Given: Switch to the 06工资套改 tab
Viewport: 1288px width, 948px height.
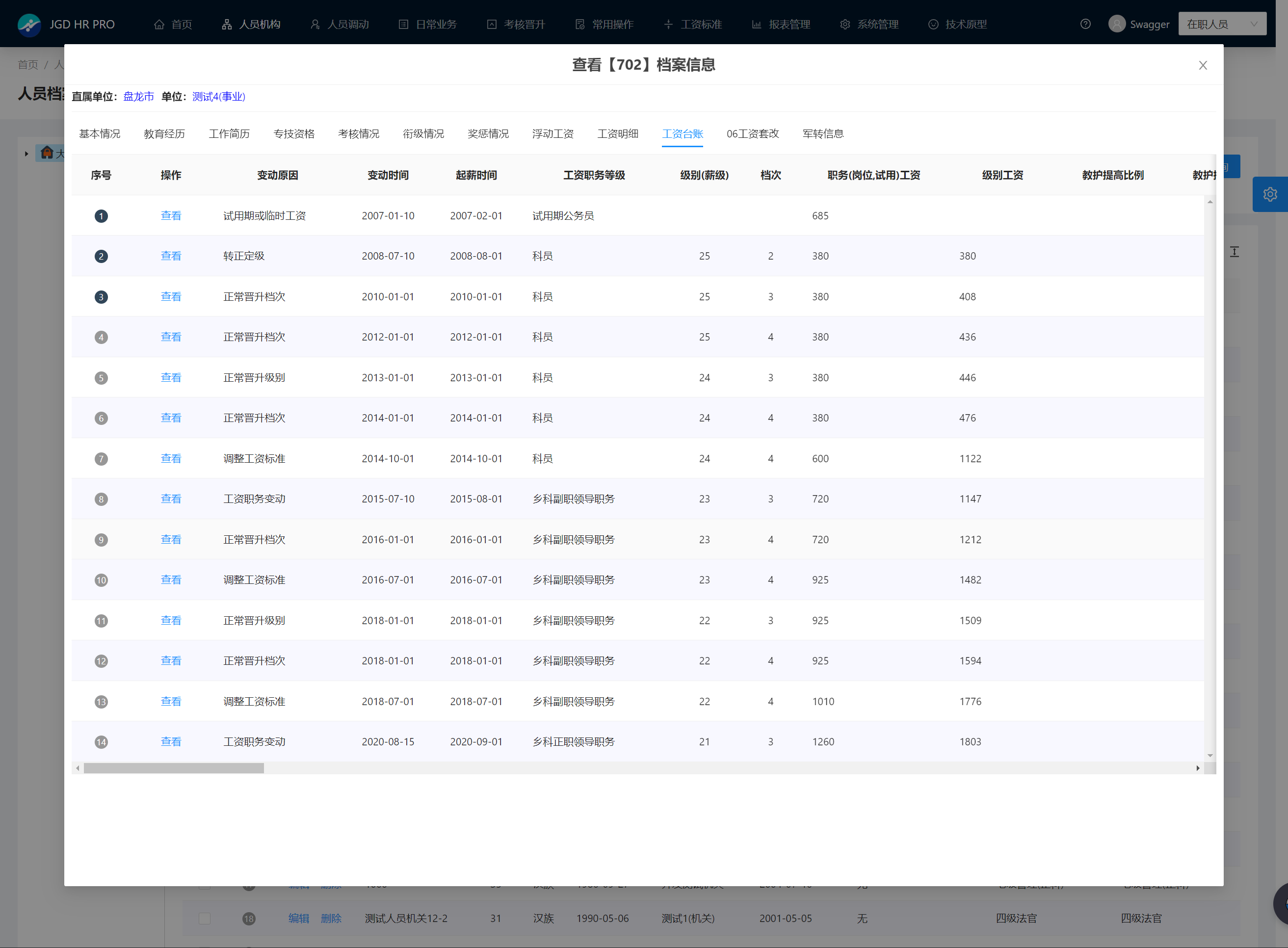Looking at the screenshot, I should 753,133.
